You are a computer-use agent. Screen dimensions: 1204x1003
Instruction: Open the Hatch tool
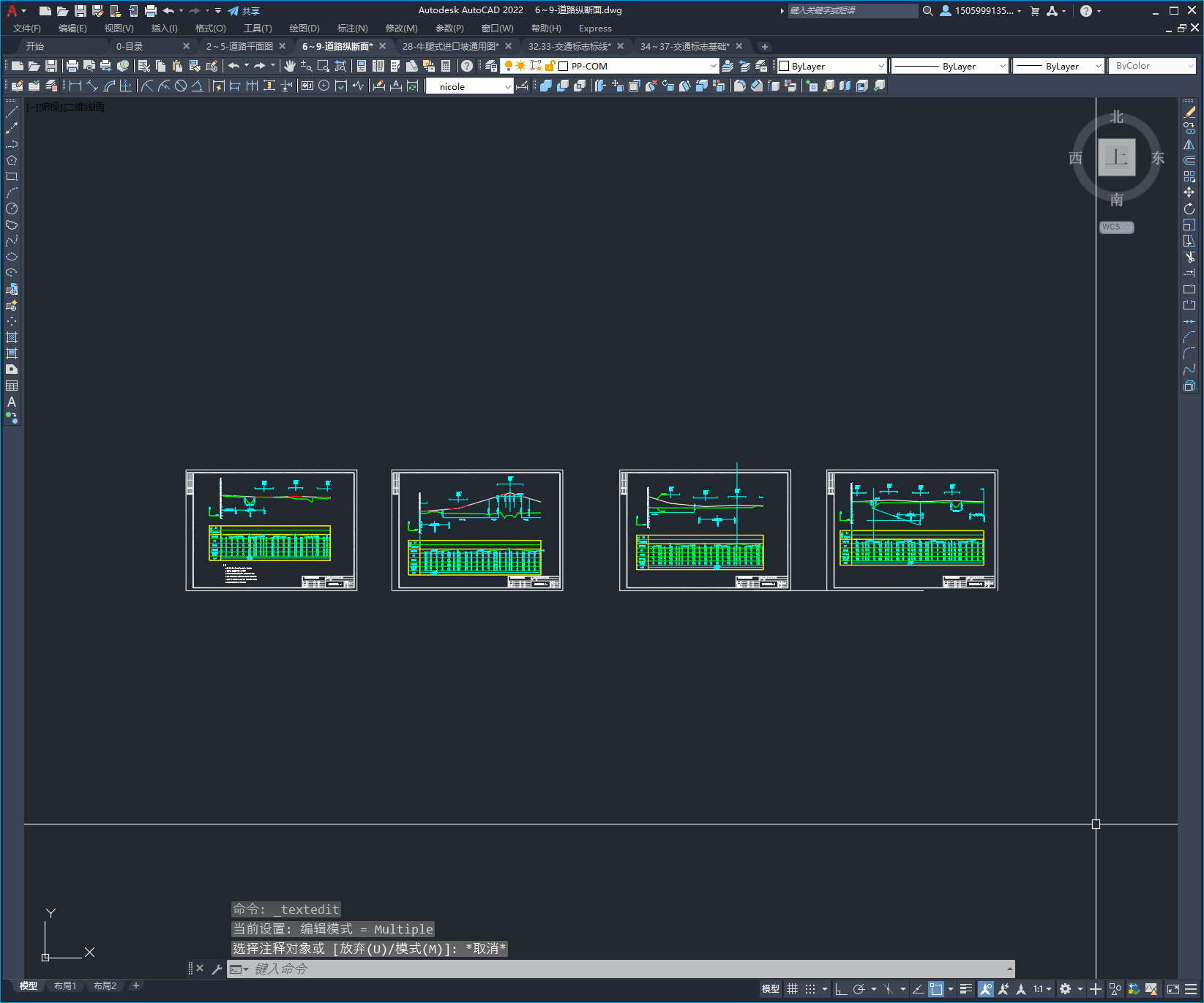click(x=12, y=337)
